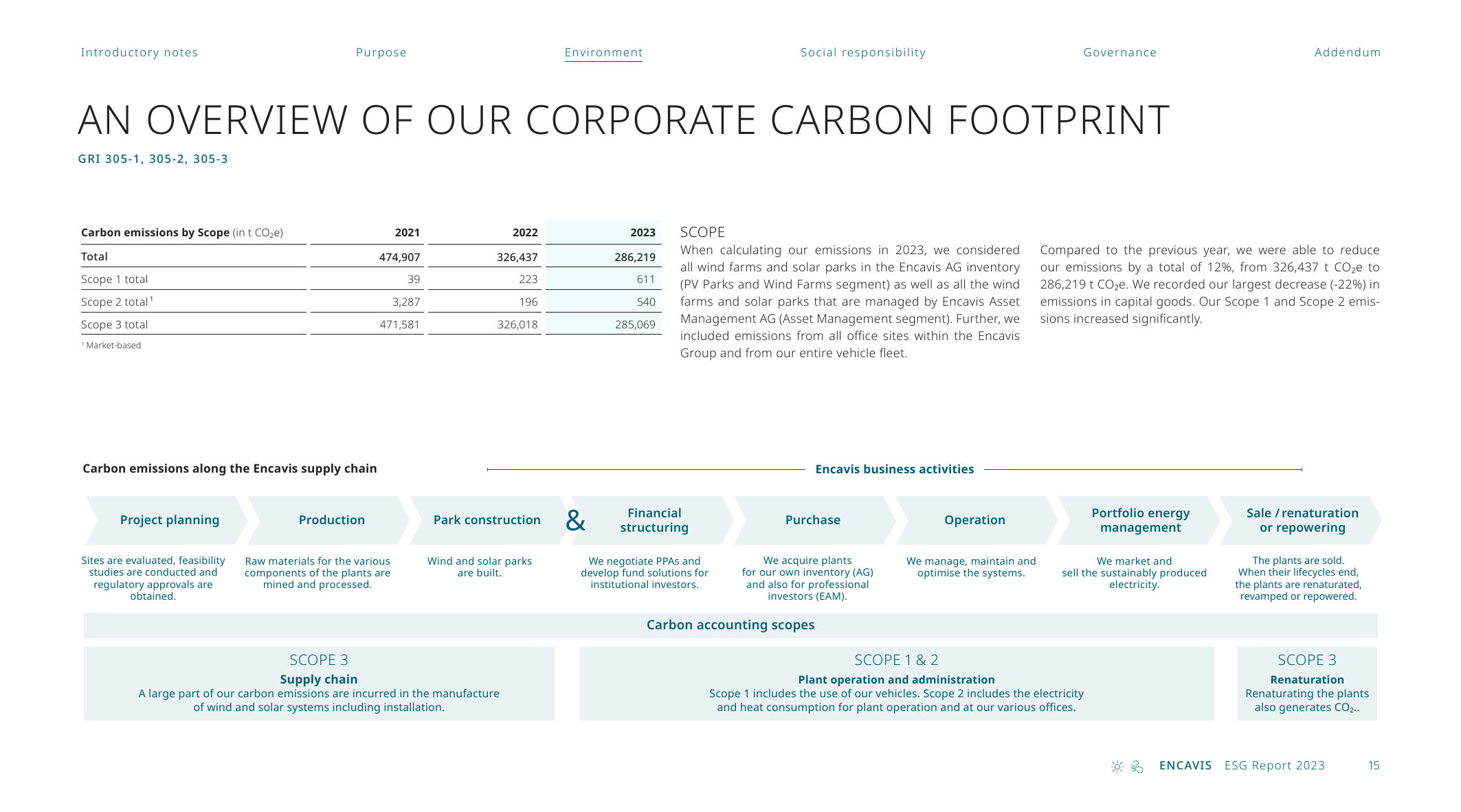Click the SCOPE 1 & 2 box heading

(896, 659)
